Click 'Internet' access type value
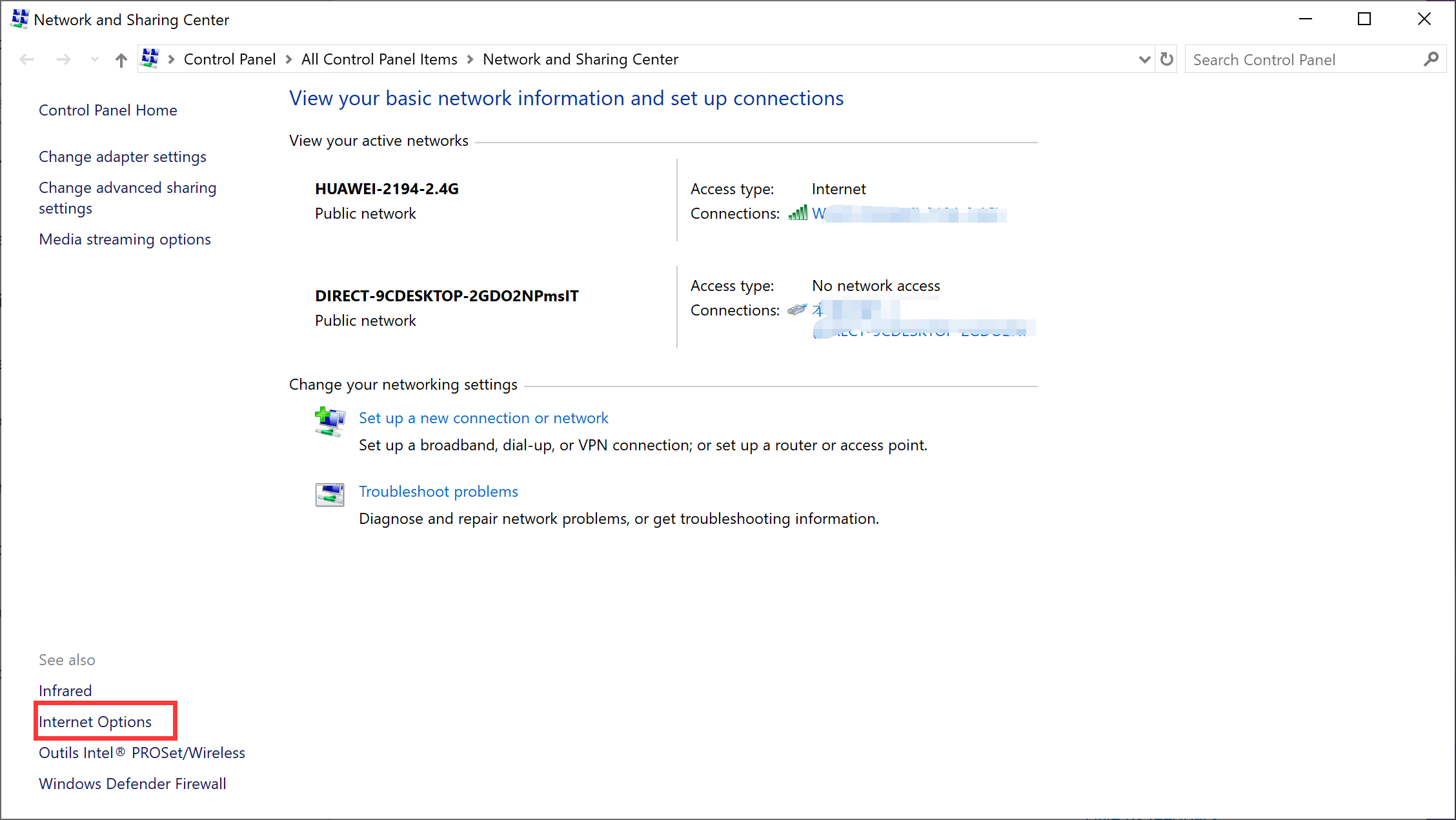This screenshot has height=820, width=1456. point(838,189)
